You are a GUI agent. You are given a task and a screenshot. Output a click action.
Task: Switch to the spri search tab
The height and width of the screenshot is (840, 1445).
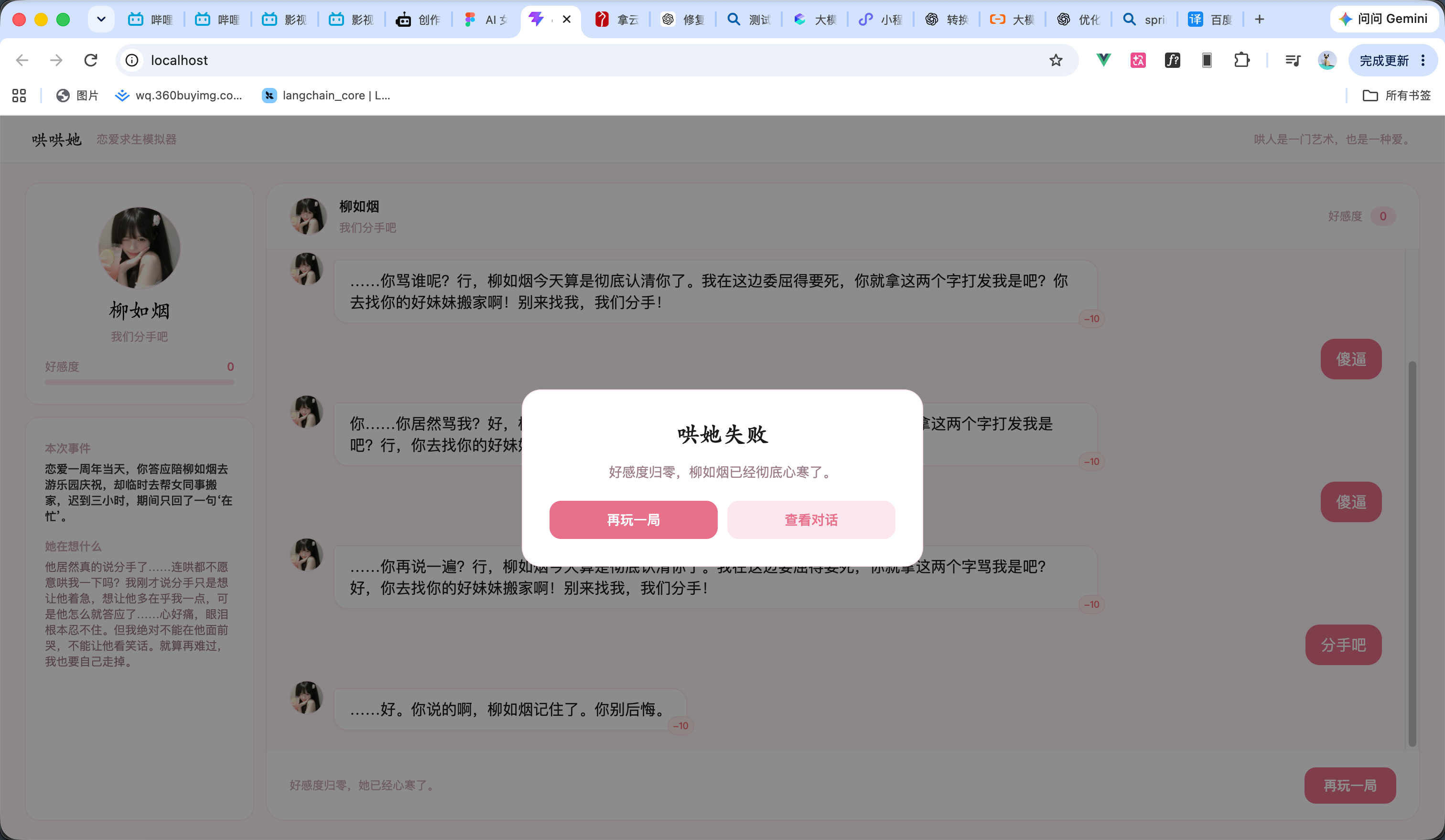[1144, 20]
